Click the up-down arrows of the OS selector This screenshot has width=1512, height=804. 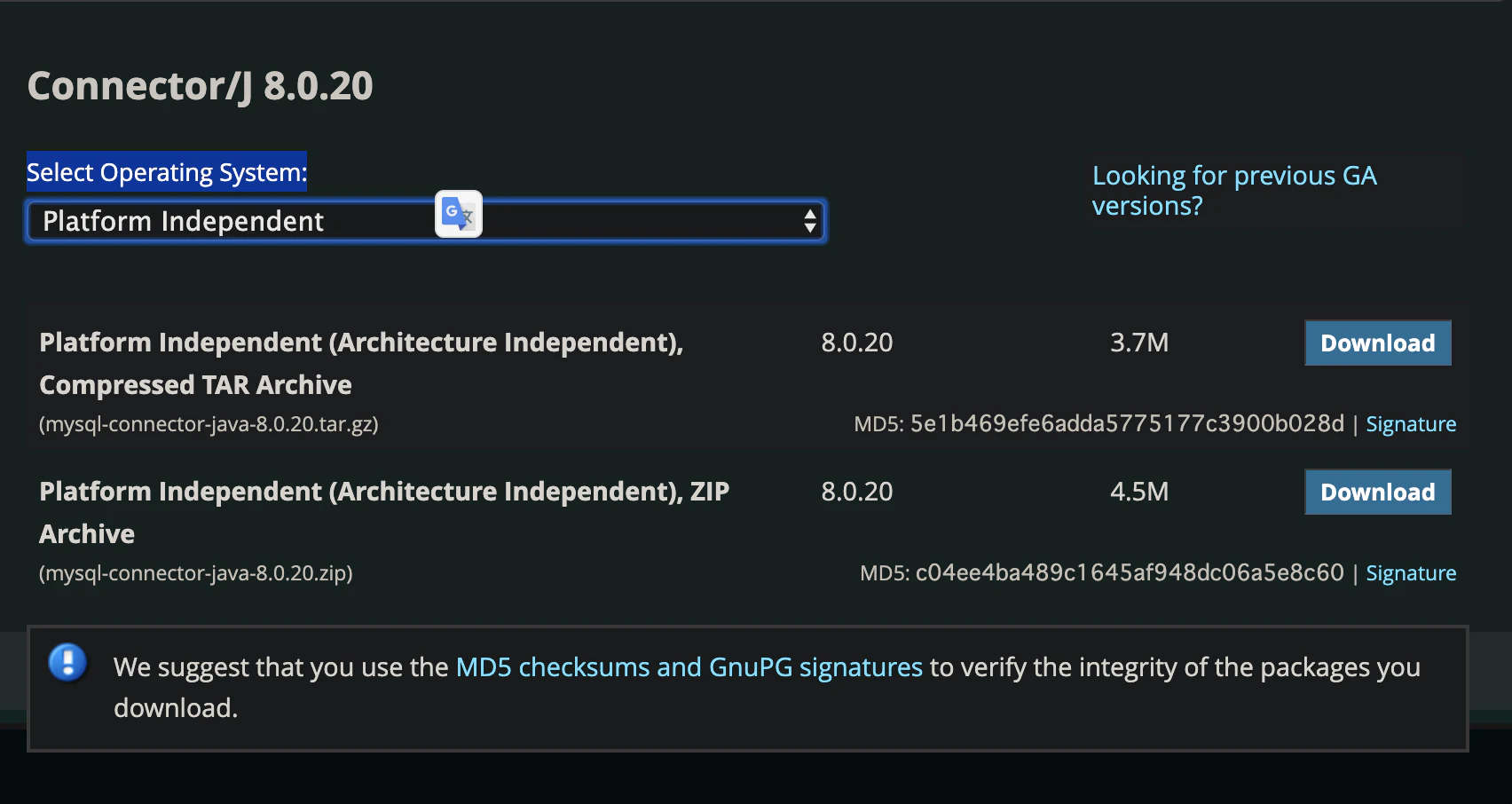(809, 221)
